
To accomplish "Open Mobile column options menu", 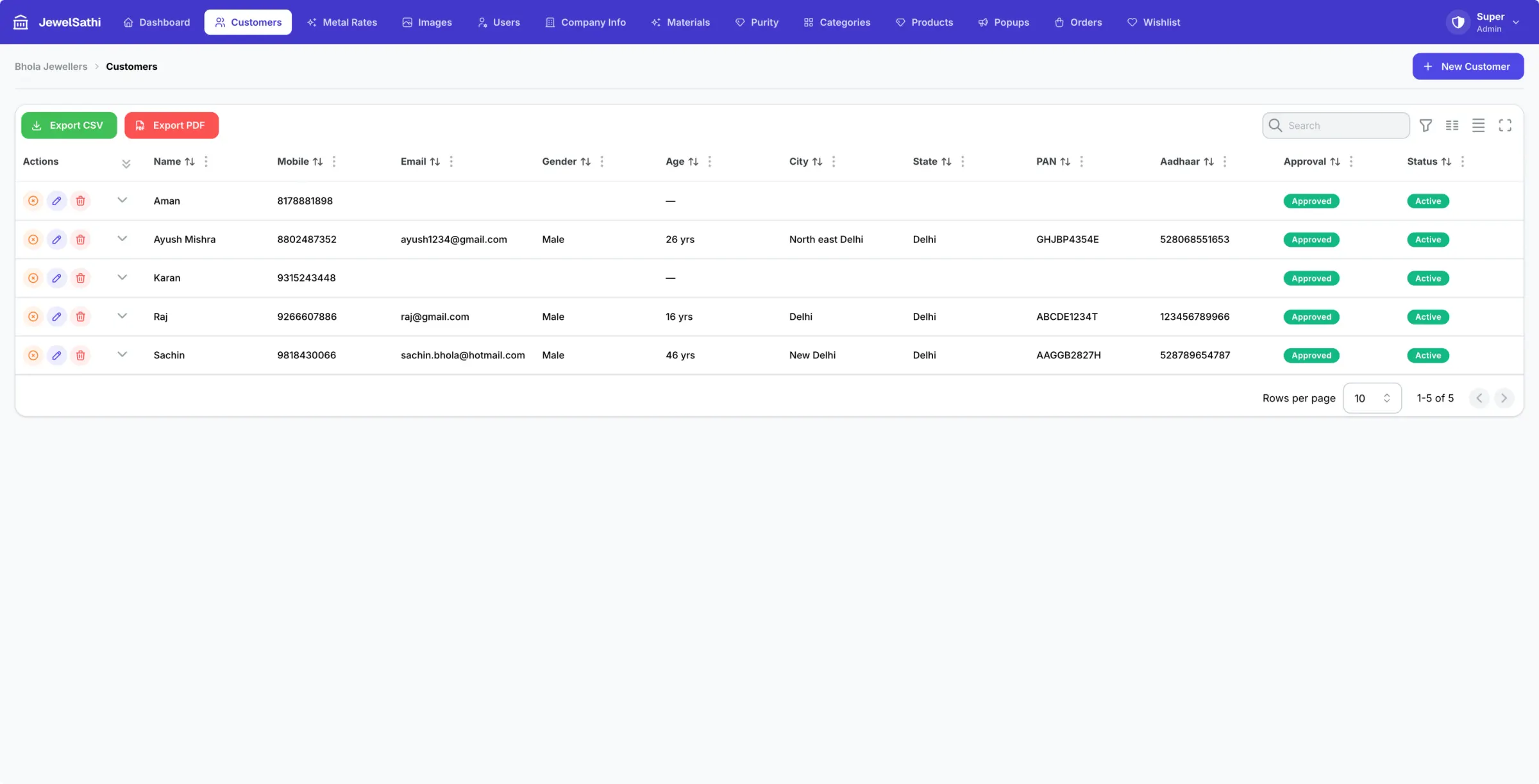I will tap(334, 162).
